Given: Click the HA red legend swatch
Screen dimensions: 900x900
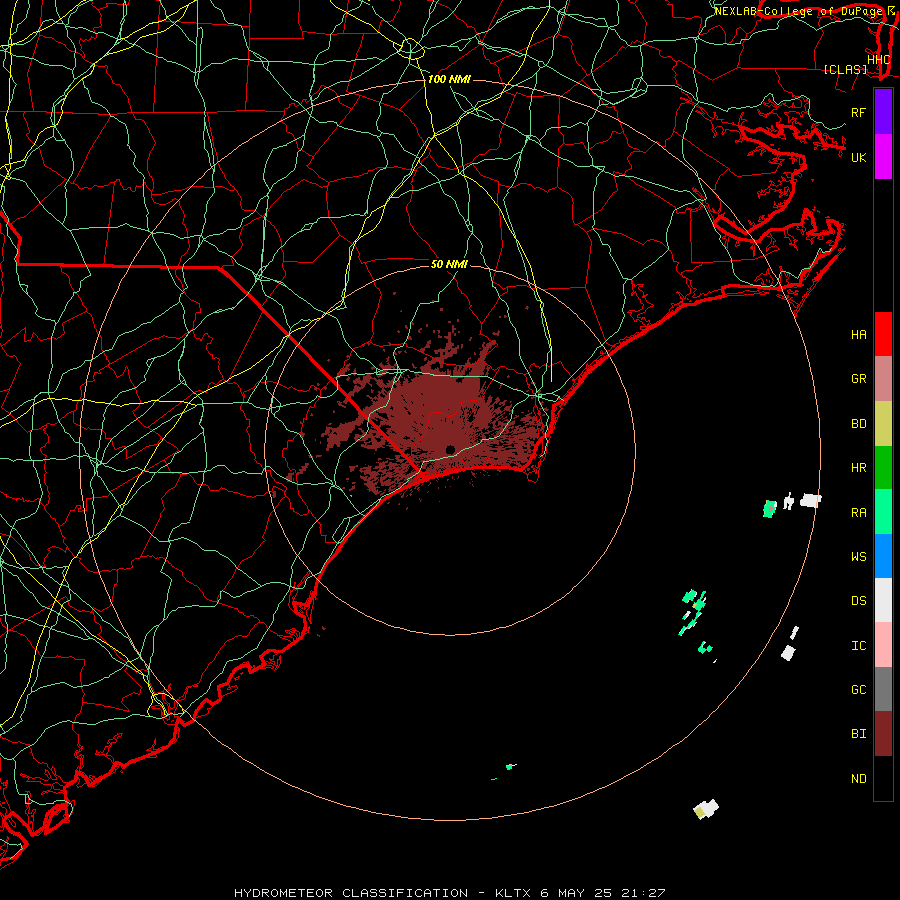Looking at the screenshot, I should coord(883,334).
